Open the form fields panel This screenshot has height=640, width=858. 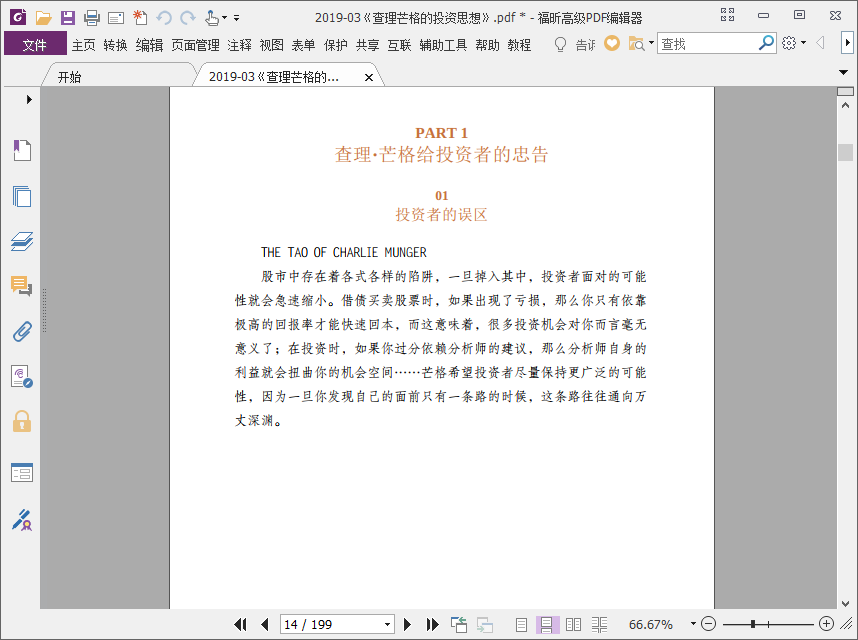tap(22, 473)
